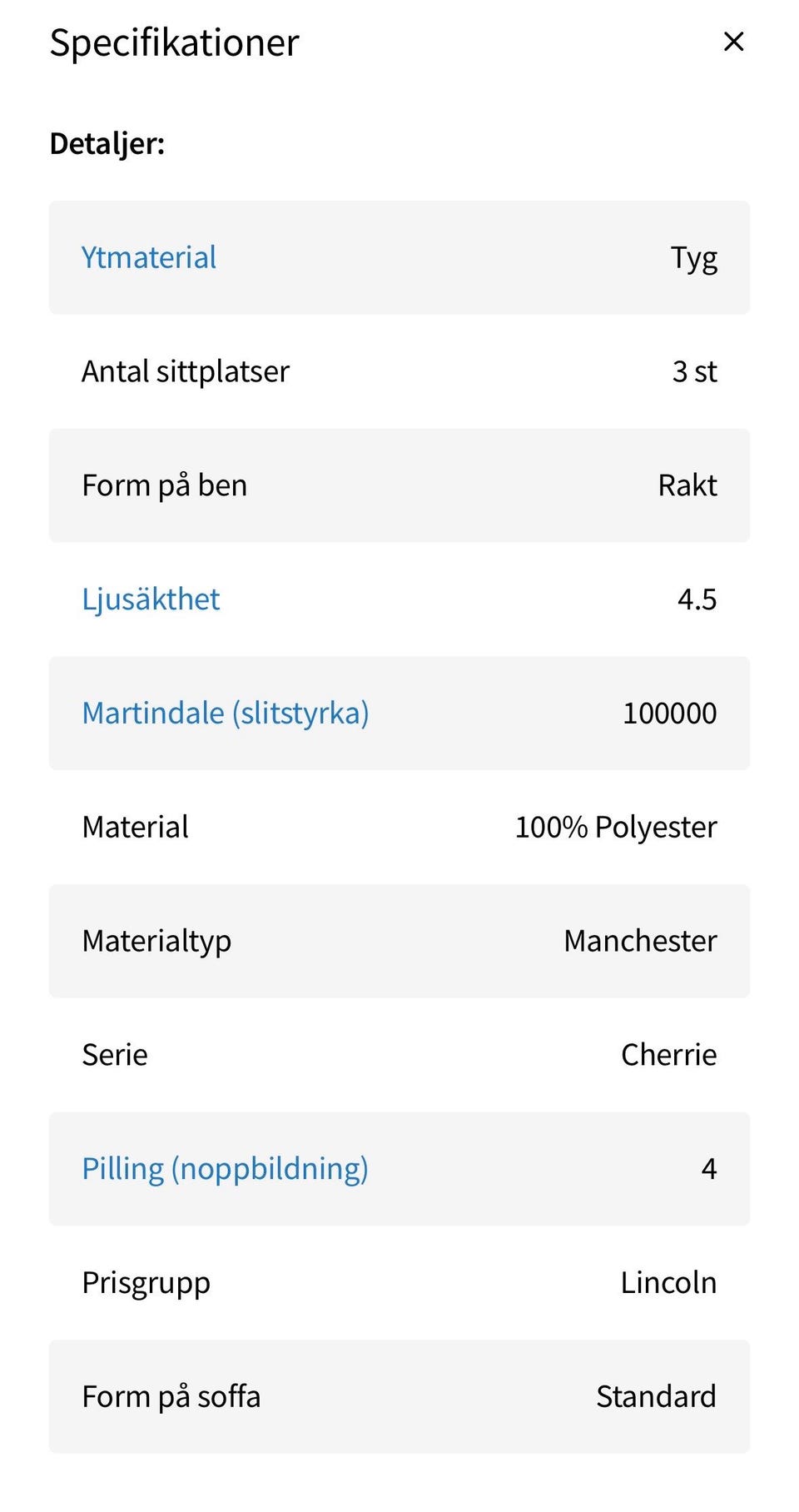Click the Form på soffa label
The image size is (799, 1512).
point(171,1397)
